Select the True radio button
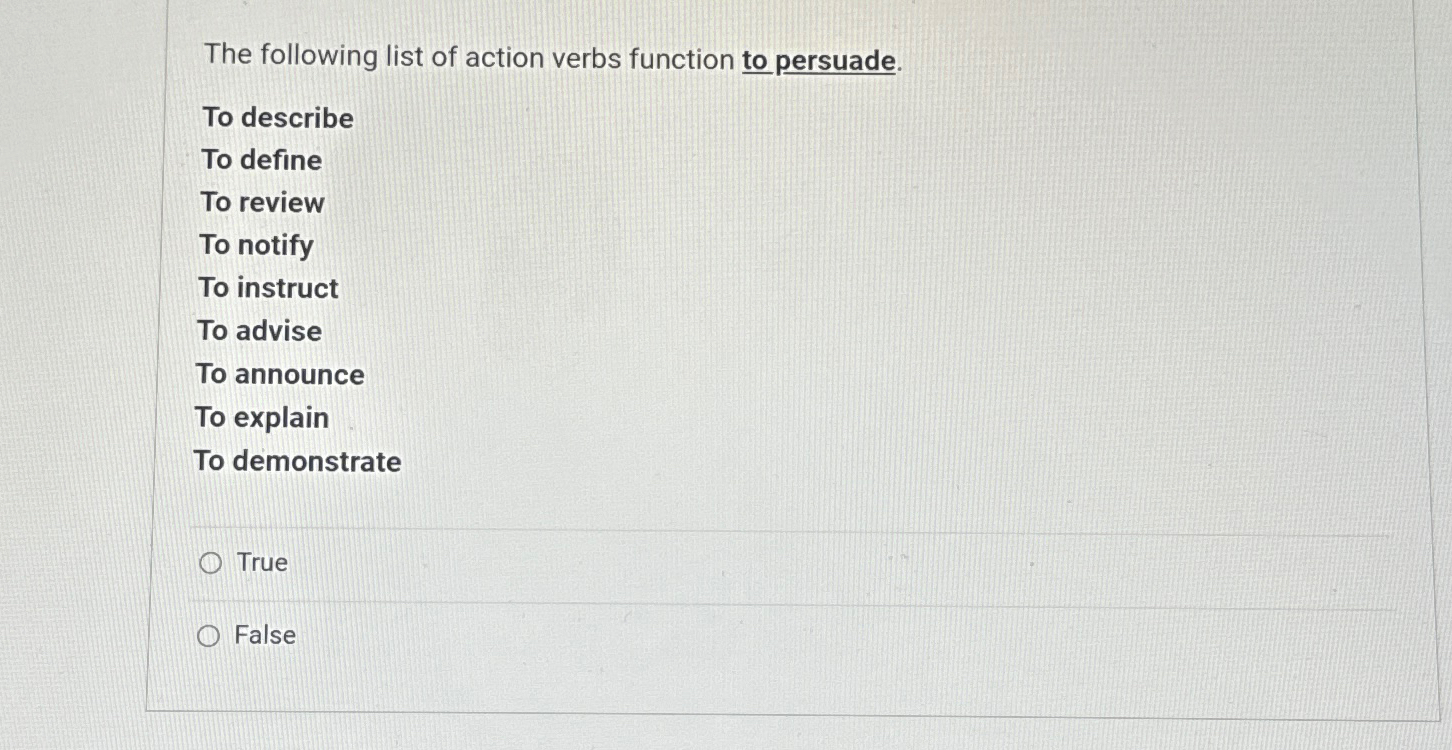 tap(209, 563)
